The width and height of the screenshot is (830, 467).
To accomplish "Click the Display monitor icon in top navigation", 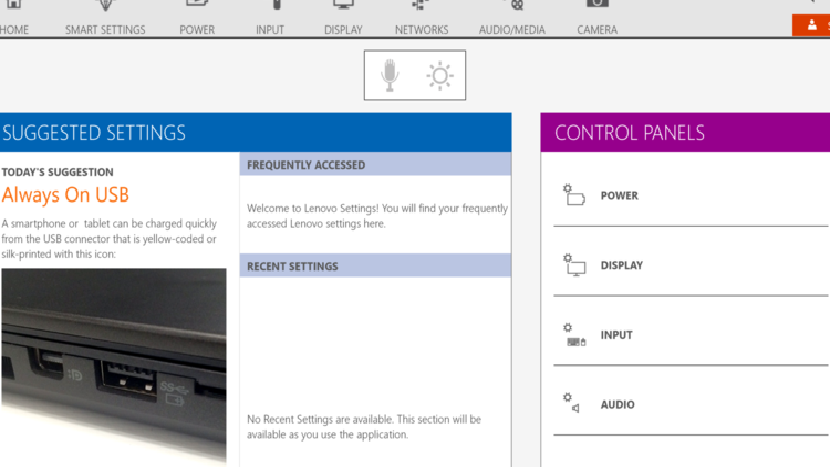I will click(343, 6).
